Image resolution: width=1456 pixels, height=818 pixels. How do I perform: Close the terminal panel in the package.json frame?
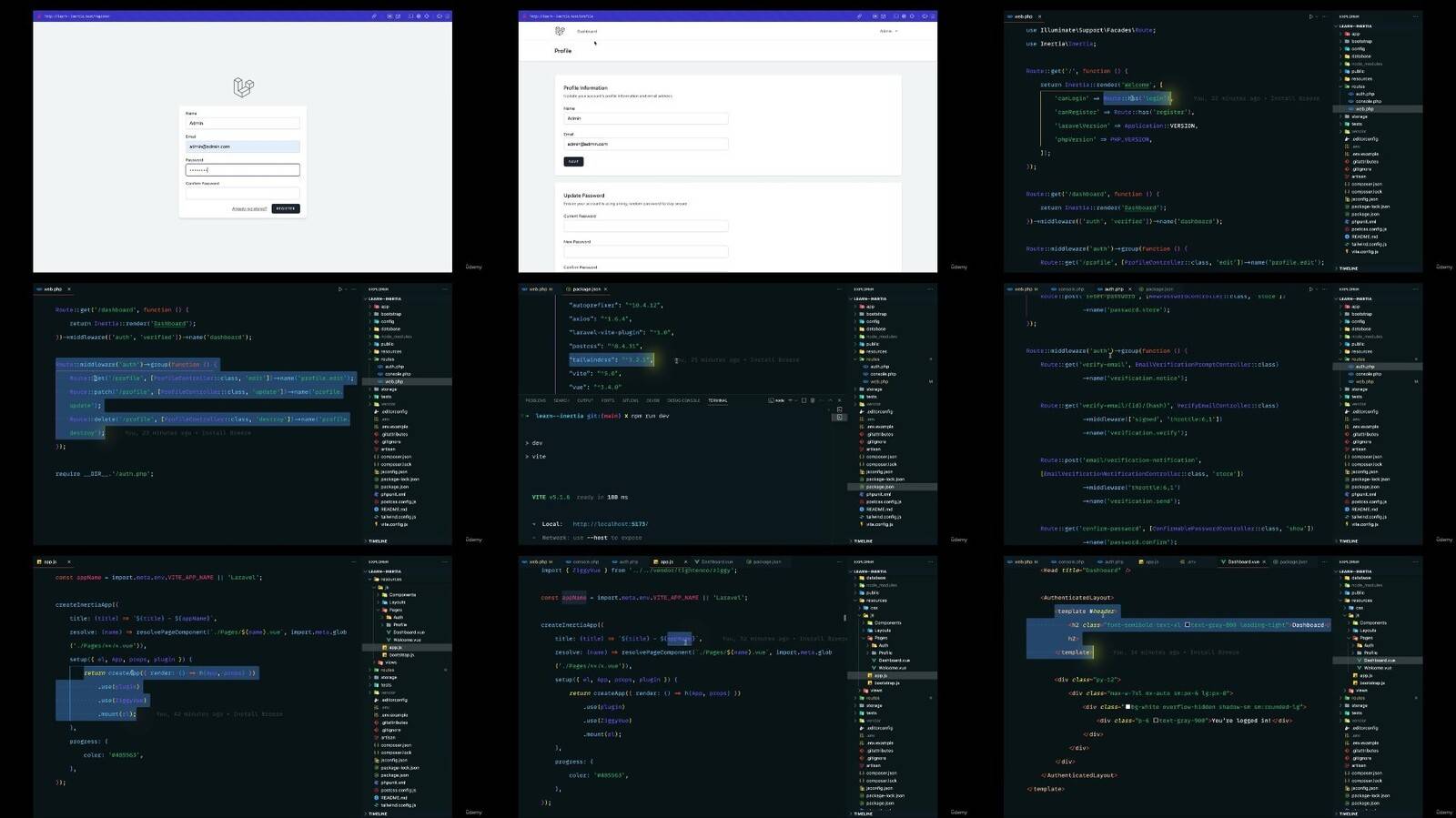click(x=839, y=400)
